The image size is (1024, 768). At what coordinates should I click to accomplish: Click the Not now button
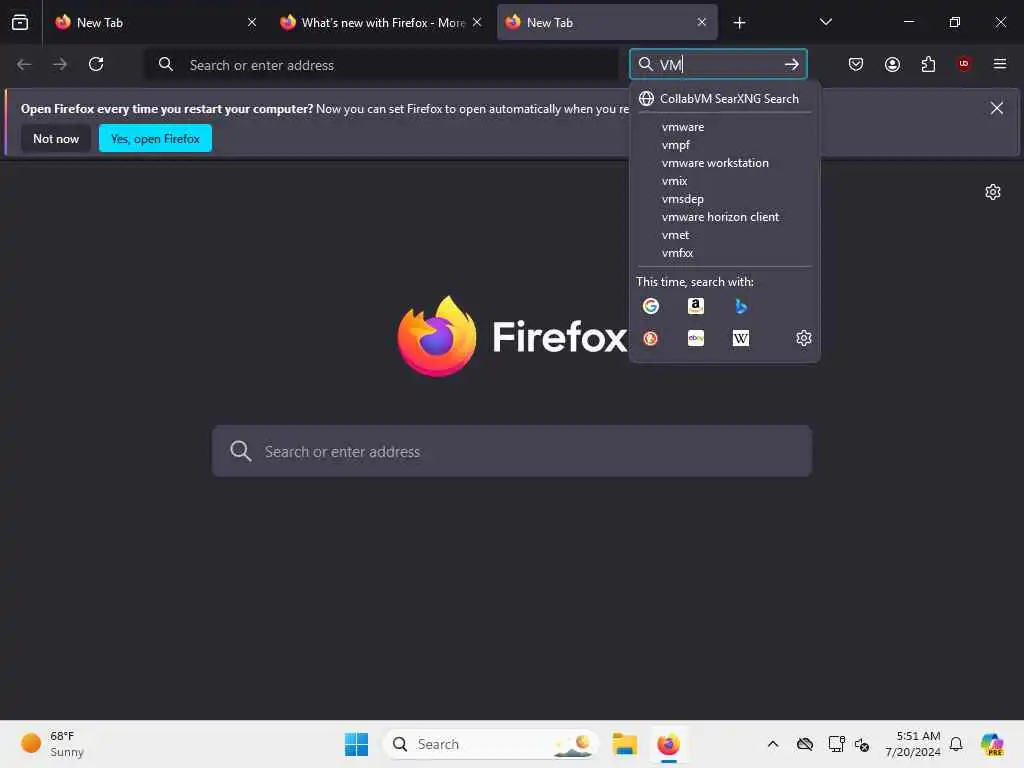point(56,138)
